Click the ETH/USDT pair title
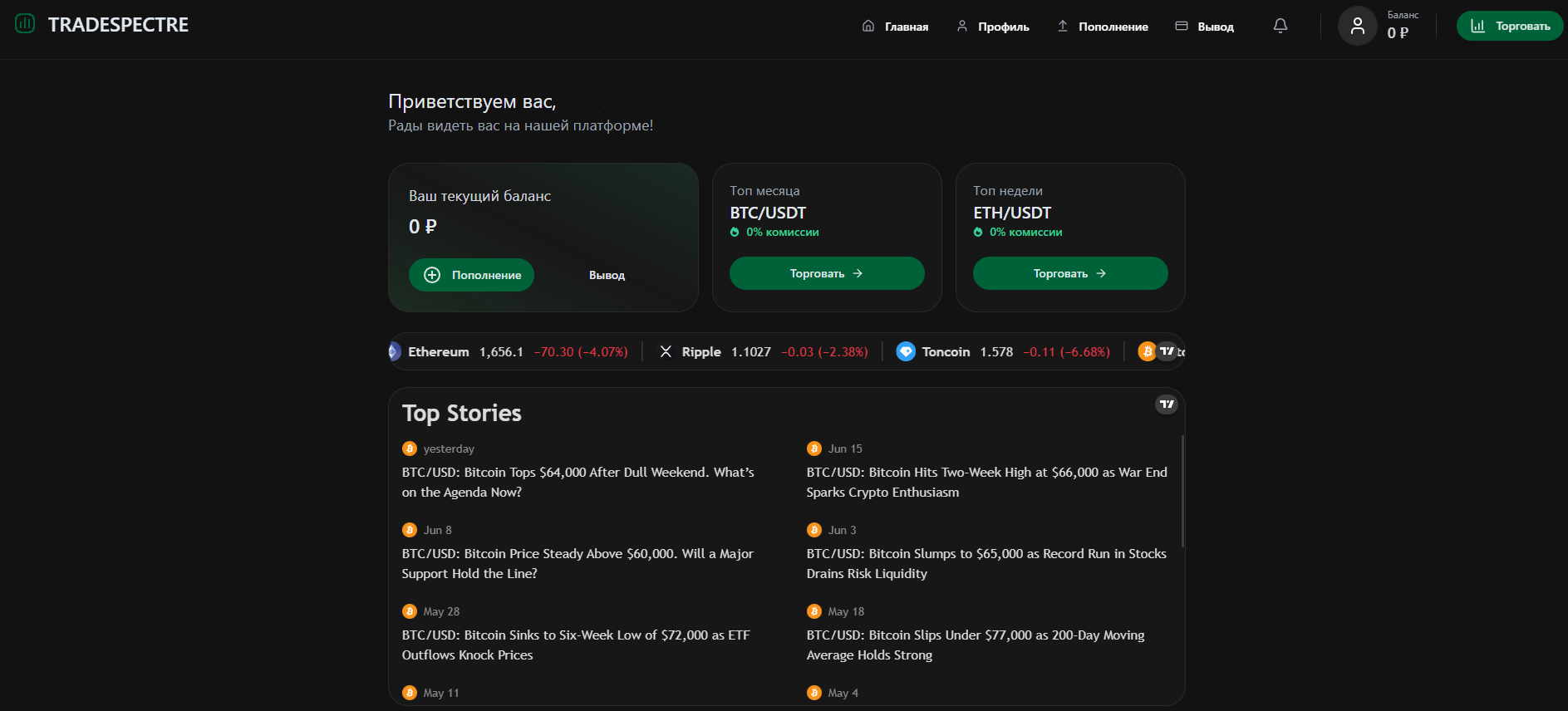The height and width of the screenshot is (711, 1568). (x=1012, y=213)
